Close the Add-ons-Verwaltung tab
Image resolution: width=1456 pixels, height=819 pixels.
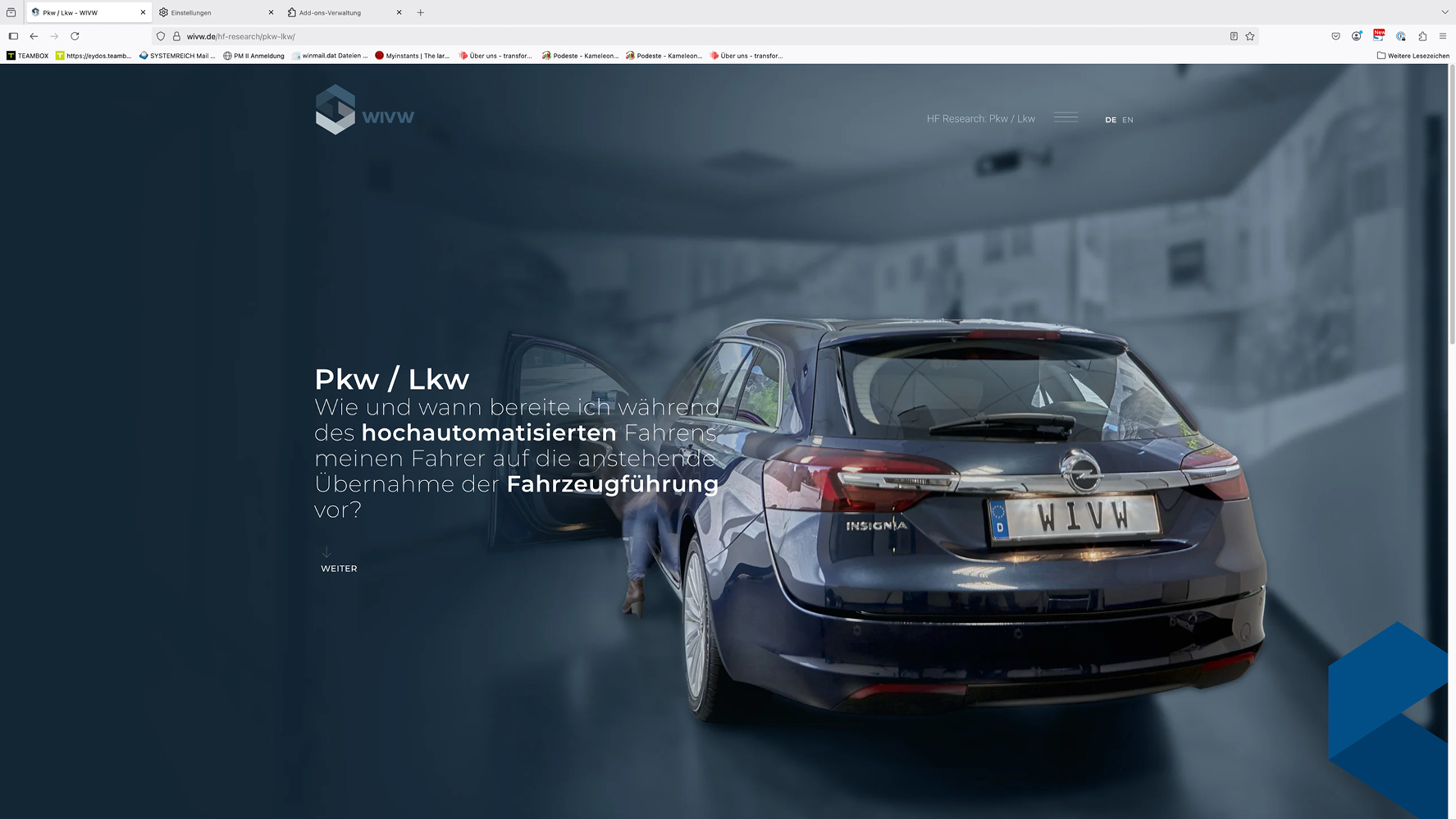coord(399,12)
